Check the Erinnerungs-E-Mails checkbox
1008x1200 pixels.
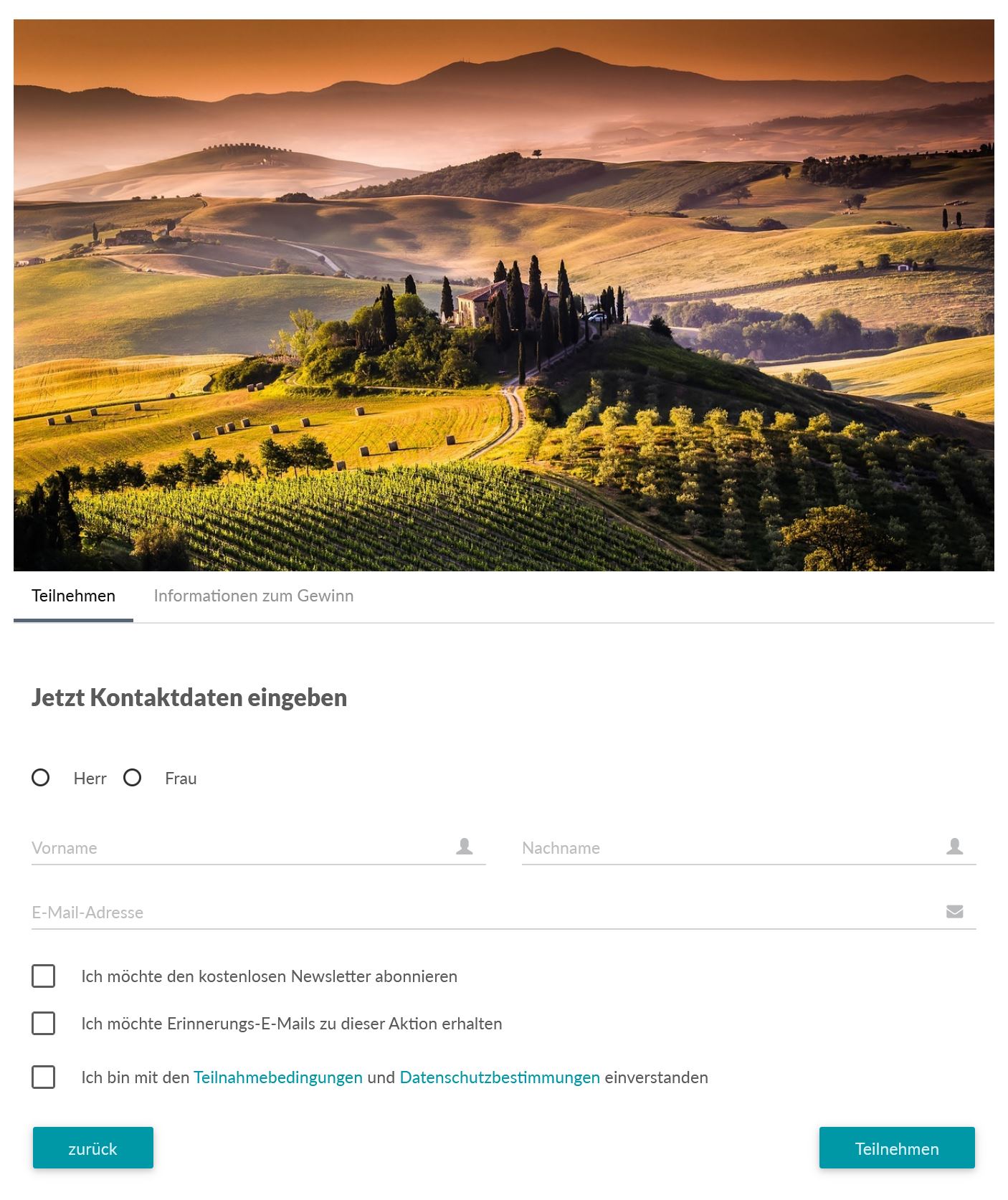[44, 1023]
